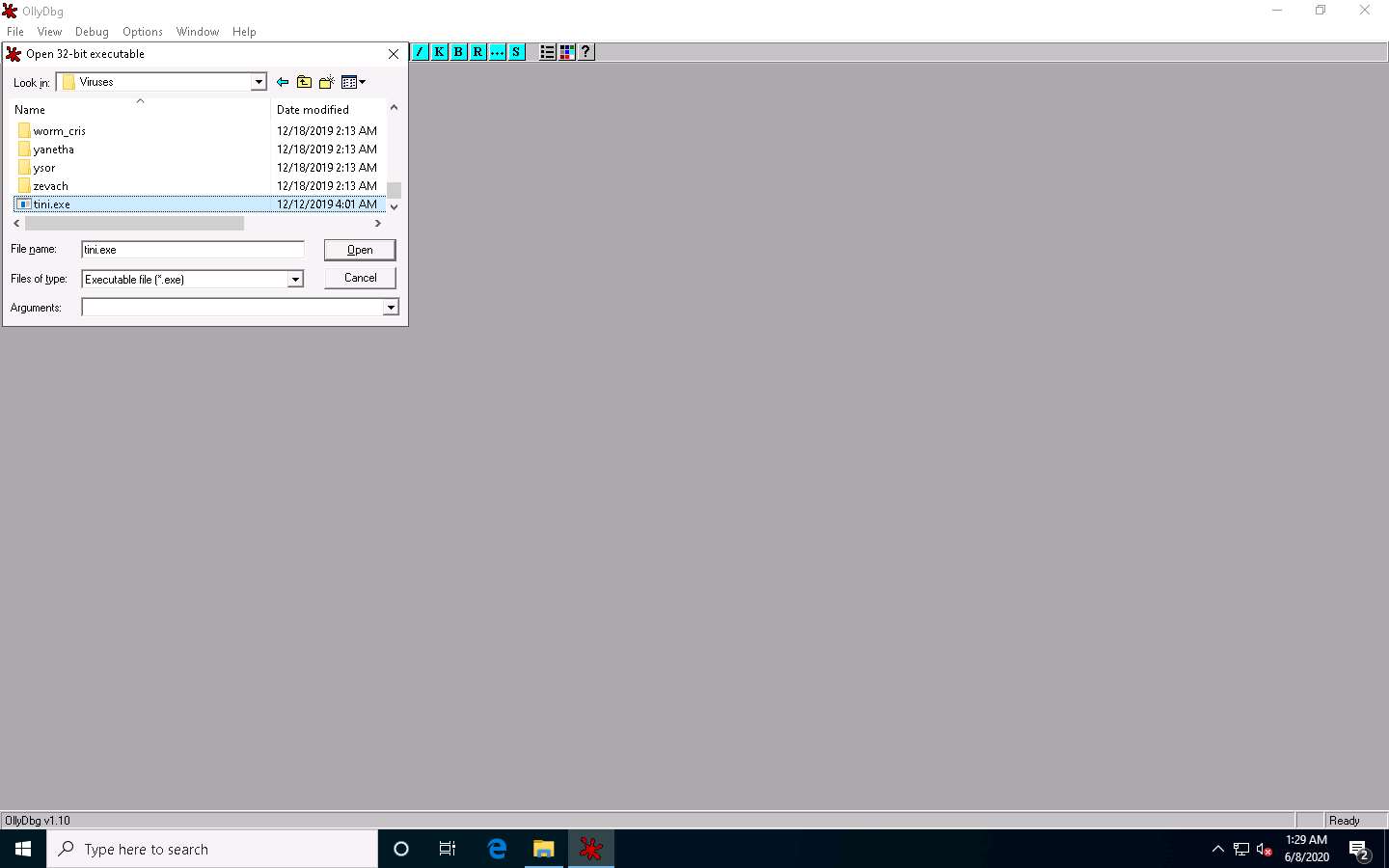Click the vertical scrollbar up arrow
Screen dimensions: 1389x868
coord(394,107)
